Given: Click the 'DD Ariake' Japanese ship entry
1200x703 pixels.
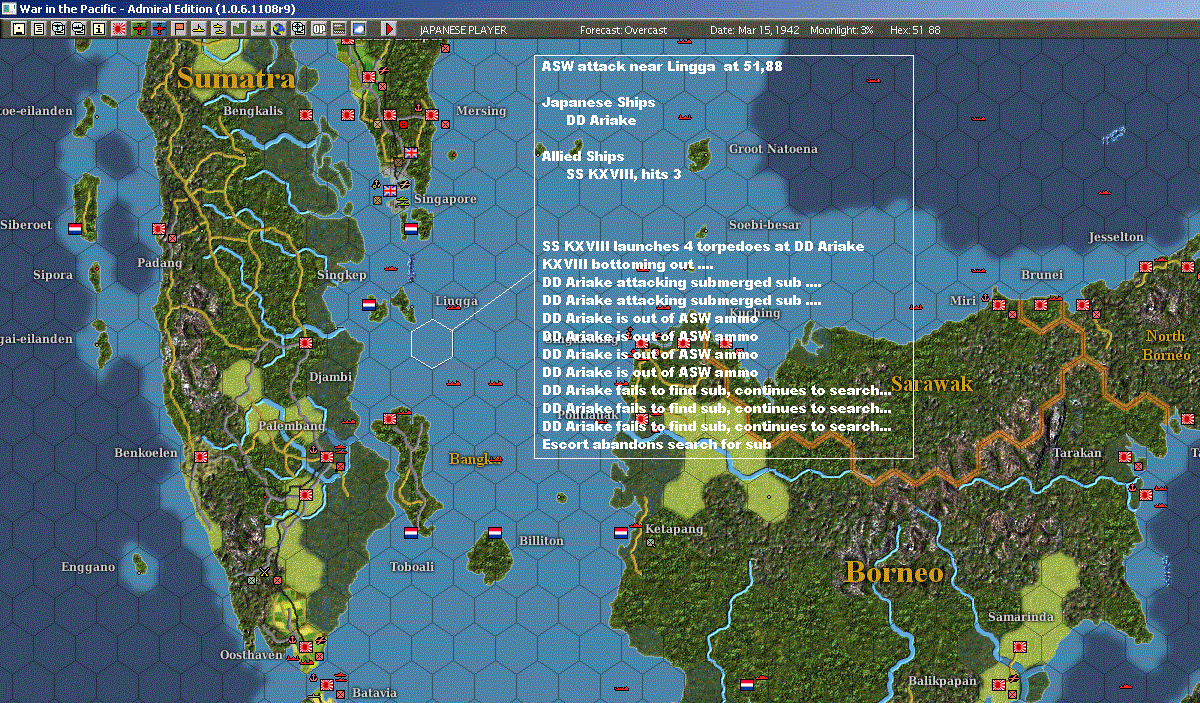Looking at the screenshot, I should [x=601, y=120].
